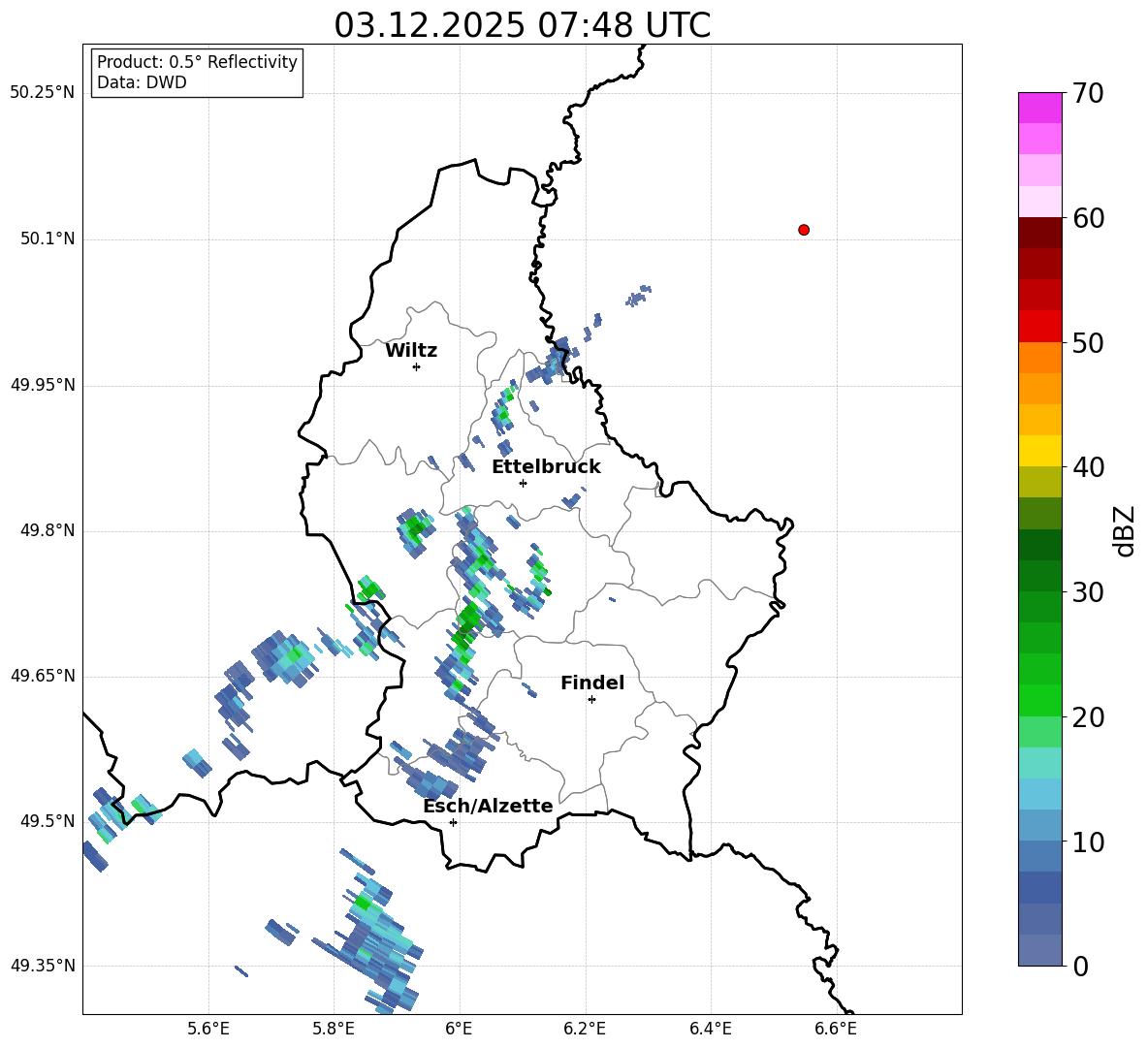Click the 50.25°N latitude label
Image resolution: width=1148 pixels, height=1048 pixels.
point(43,93)
